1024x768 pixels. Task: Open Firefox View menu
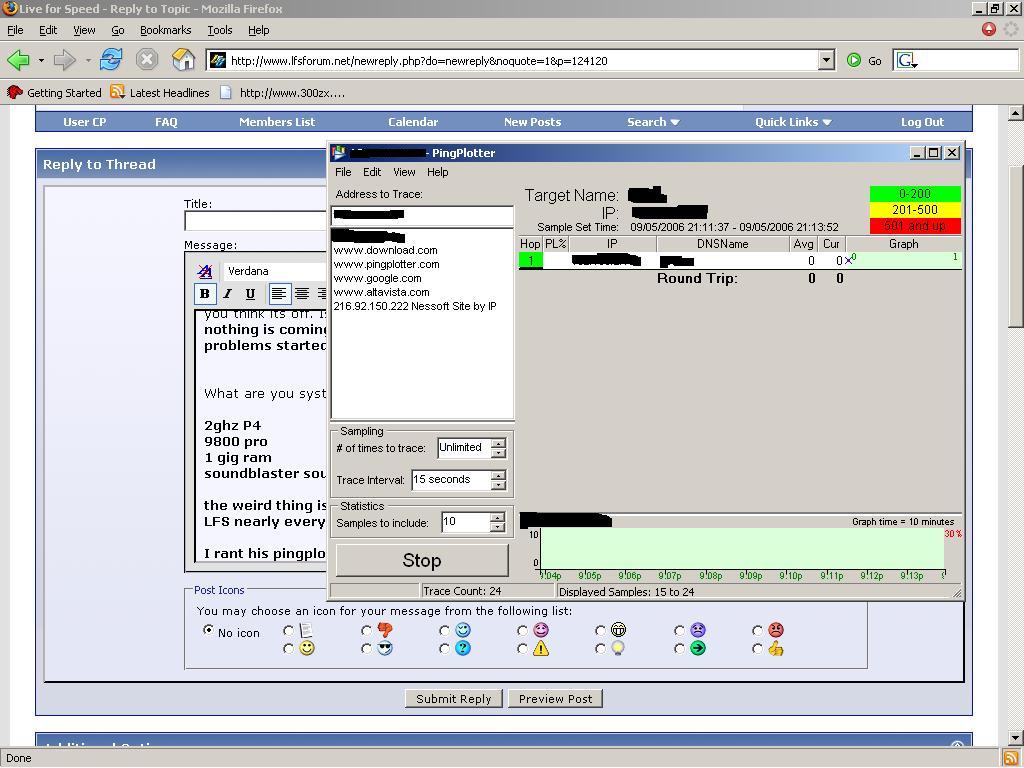pos(84,30)
